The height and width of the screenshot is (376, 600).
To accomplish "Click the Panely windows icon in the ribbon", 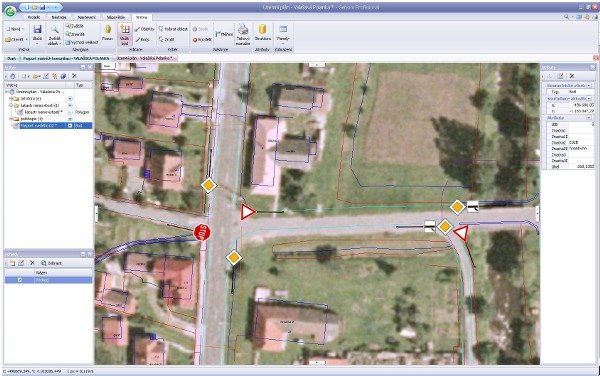I will (x=283, y=29).
